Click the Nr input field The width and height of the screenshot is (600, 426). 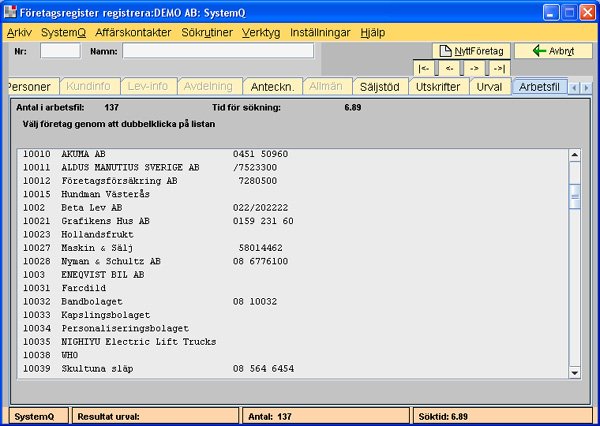click(60, 51)
